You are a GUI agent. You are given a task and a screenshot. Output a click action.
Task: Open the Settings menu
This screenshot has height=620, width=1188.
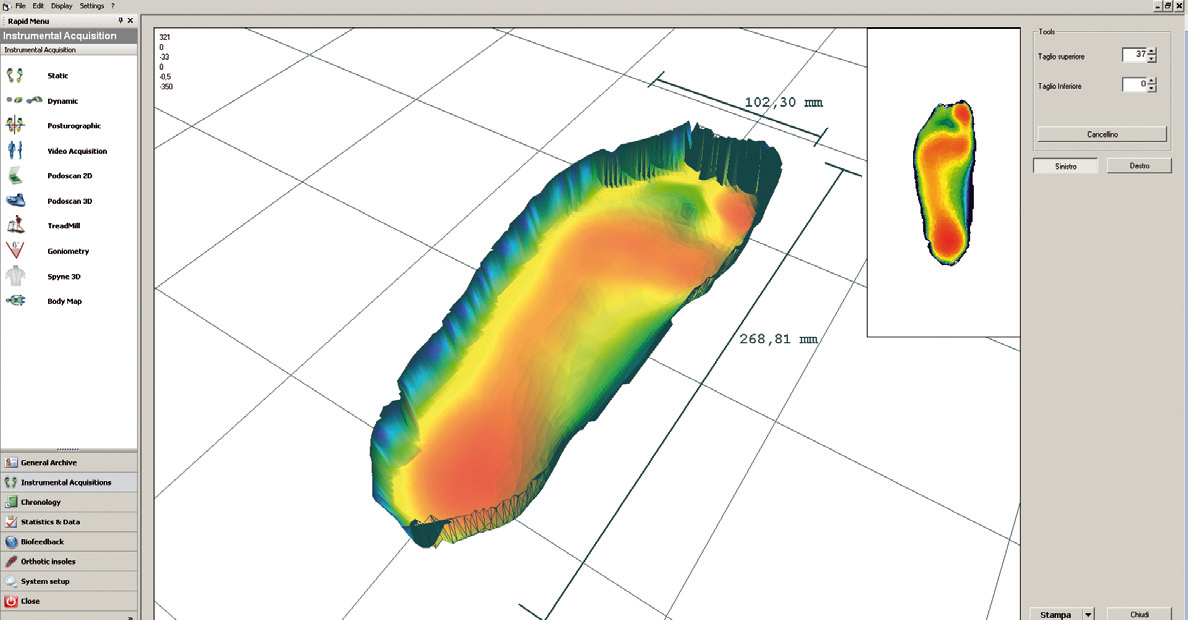[92, 6]
